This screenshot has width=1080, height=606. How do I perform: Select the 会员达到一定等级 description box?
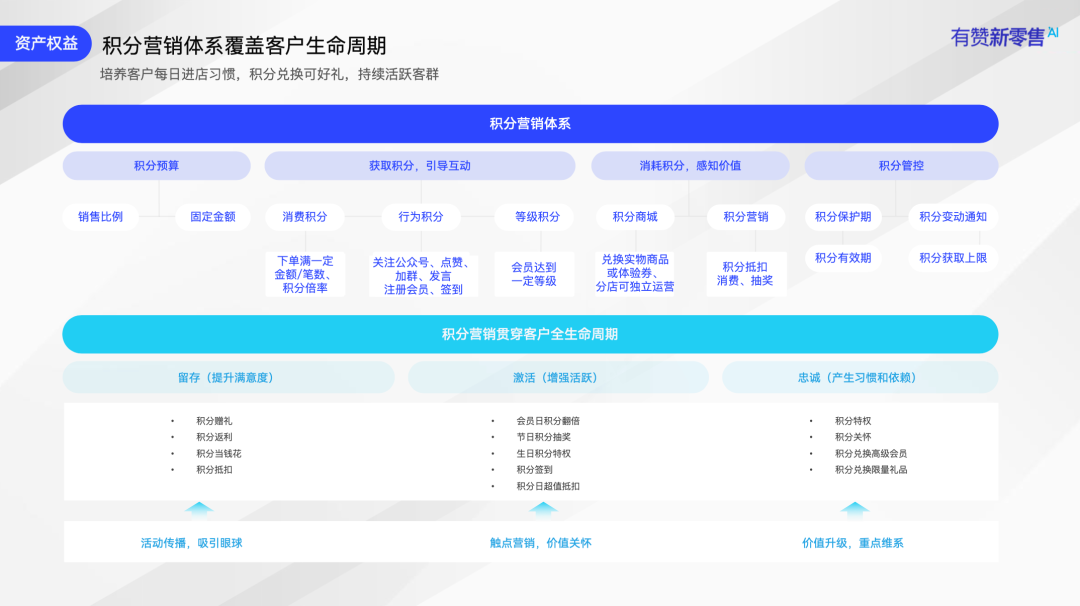[x=534, y=274]
